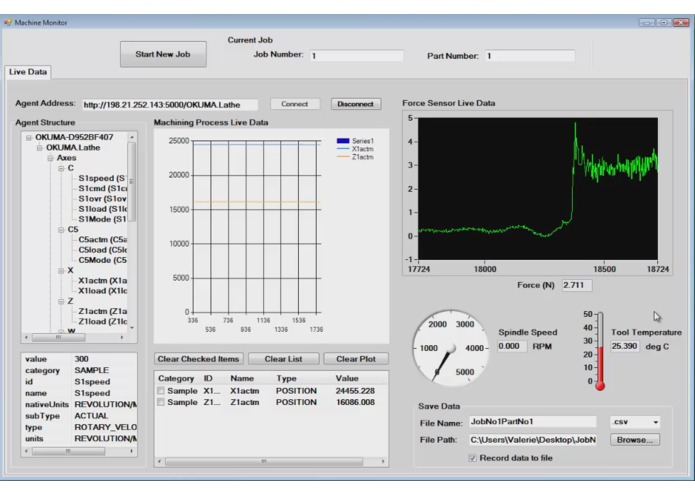Click the Clear List button

click(x=283, y=359)
